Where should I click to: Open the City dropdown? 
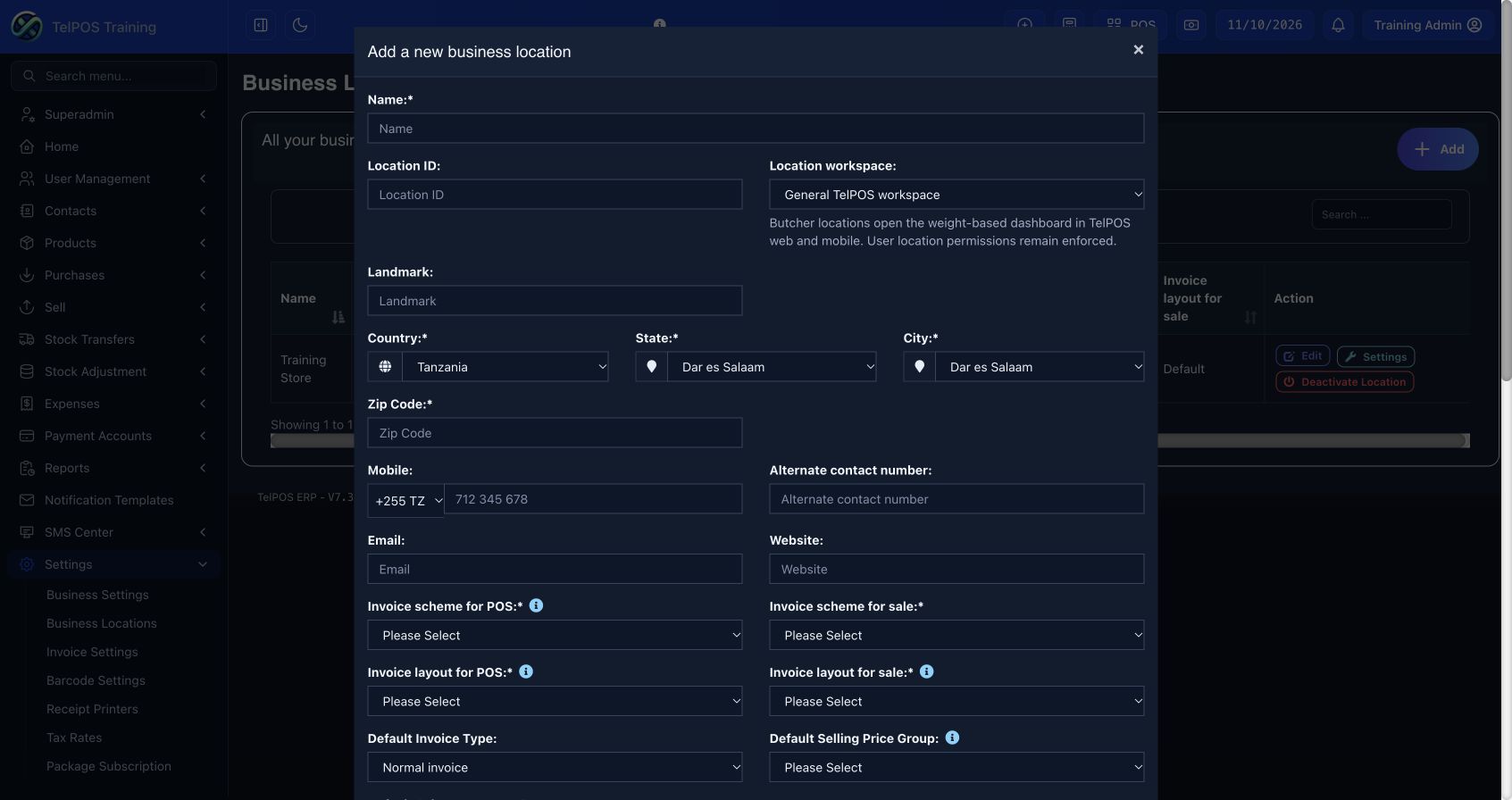pos(1040,367)
